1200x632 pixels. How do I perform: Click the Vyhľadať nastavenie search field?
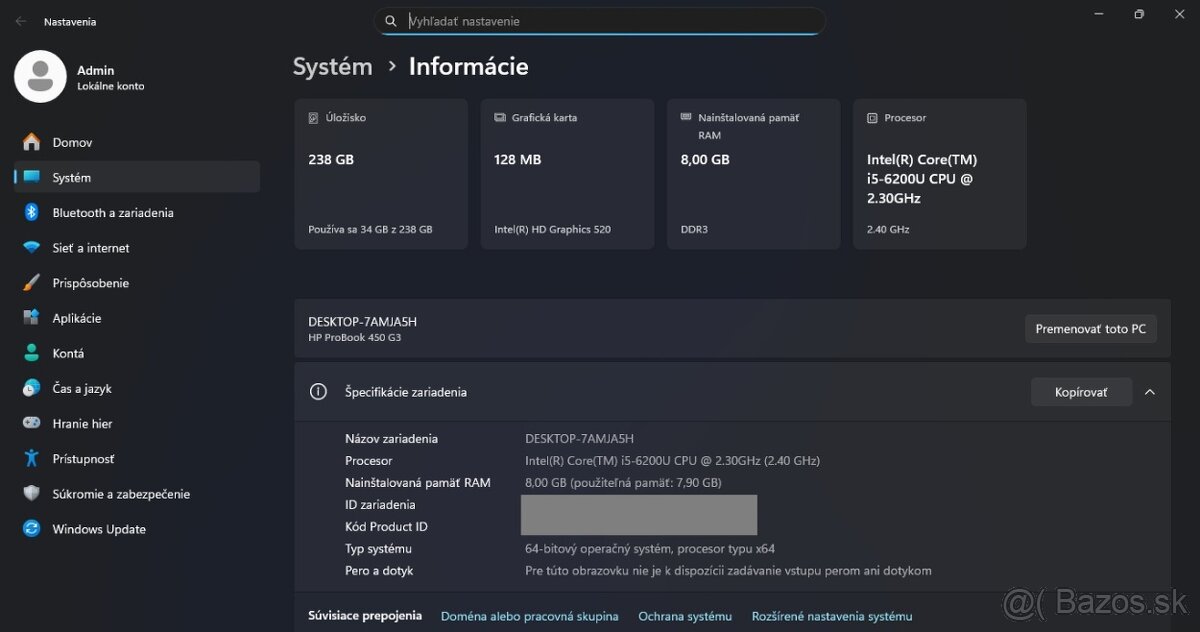[x=610, y=21]
